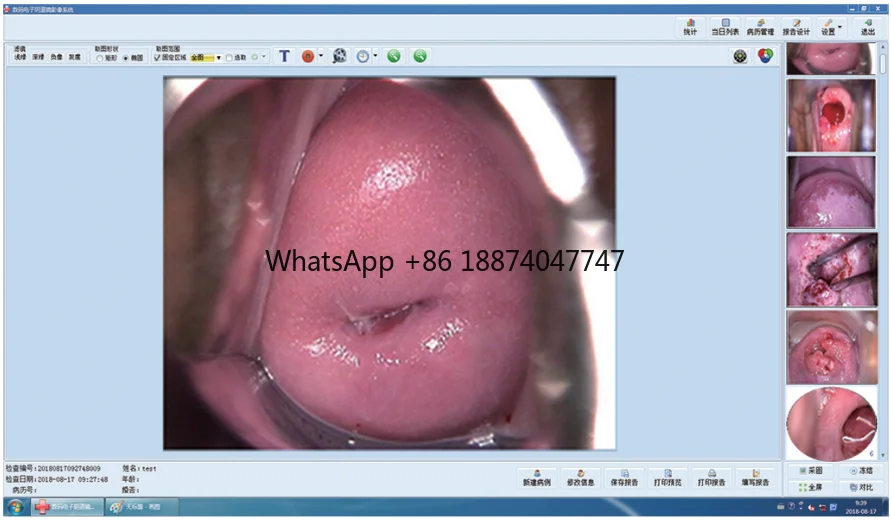Apply the 负像 negative filter
Viewport: 891px width, 521px height.
pos(56,57)
